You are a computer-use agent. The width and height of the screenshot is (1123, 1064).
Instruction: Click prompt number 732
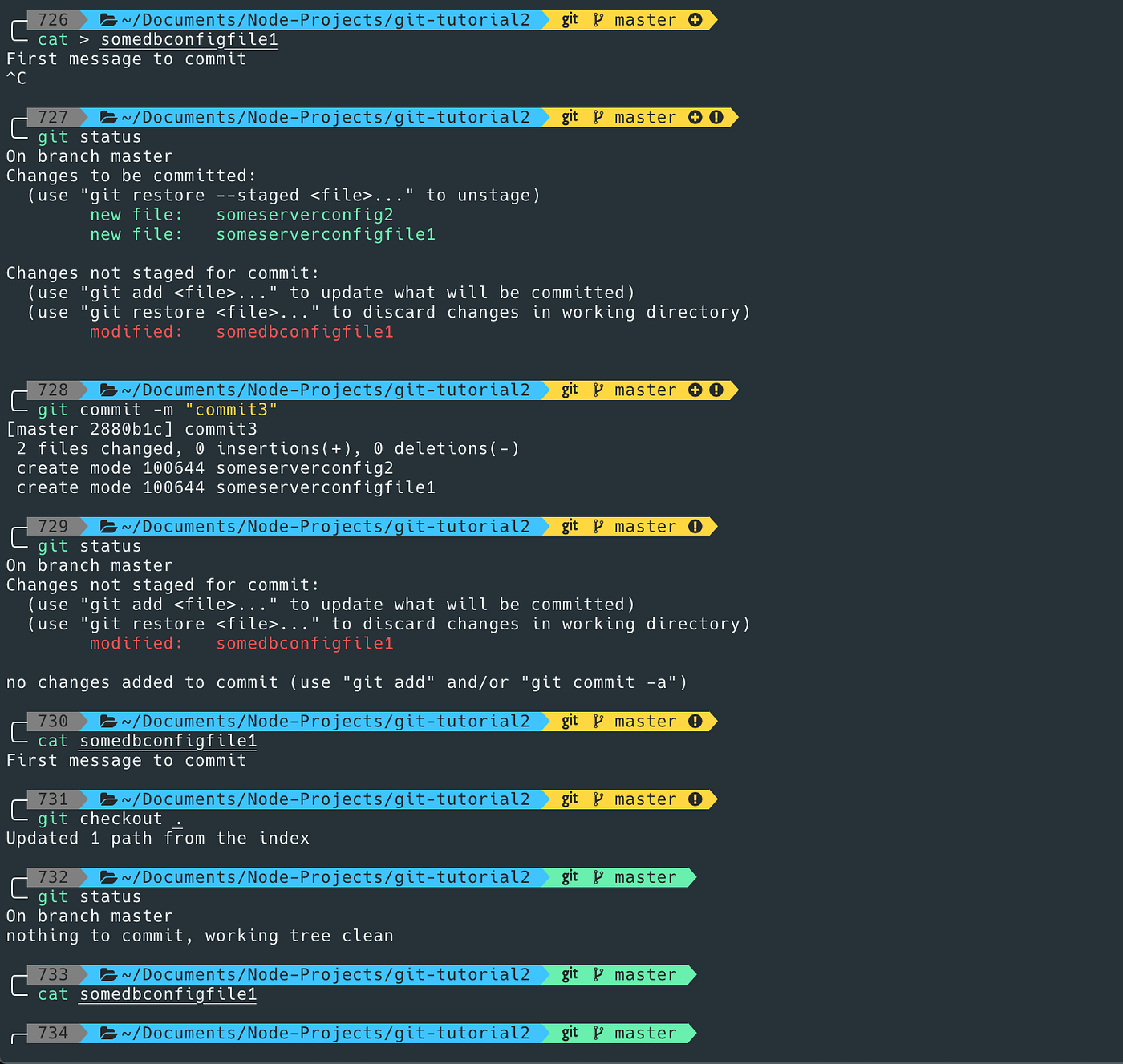tap(53, 877)
